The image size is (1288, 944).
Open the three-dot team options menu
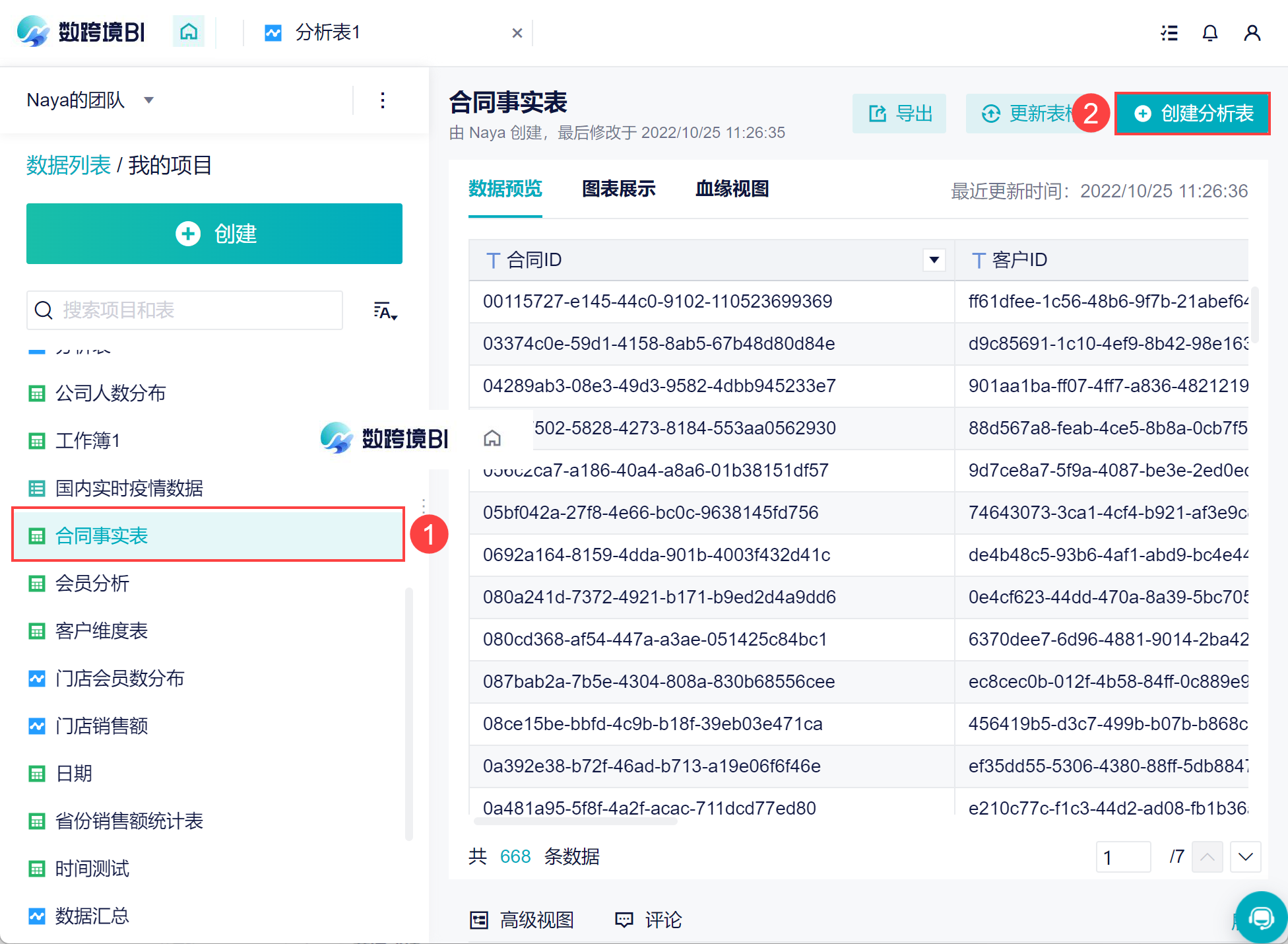(383, 100)
